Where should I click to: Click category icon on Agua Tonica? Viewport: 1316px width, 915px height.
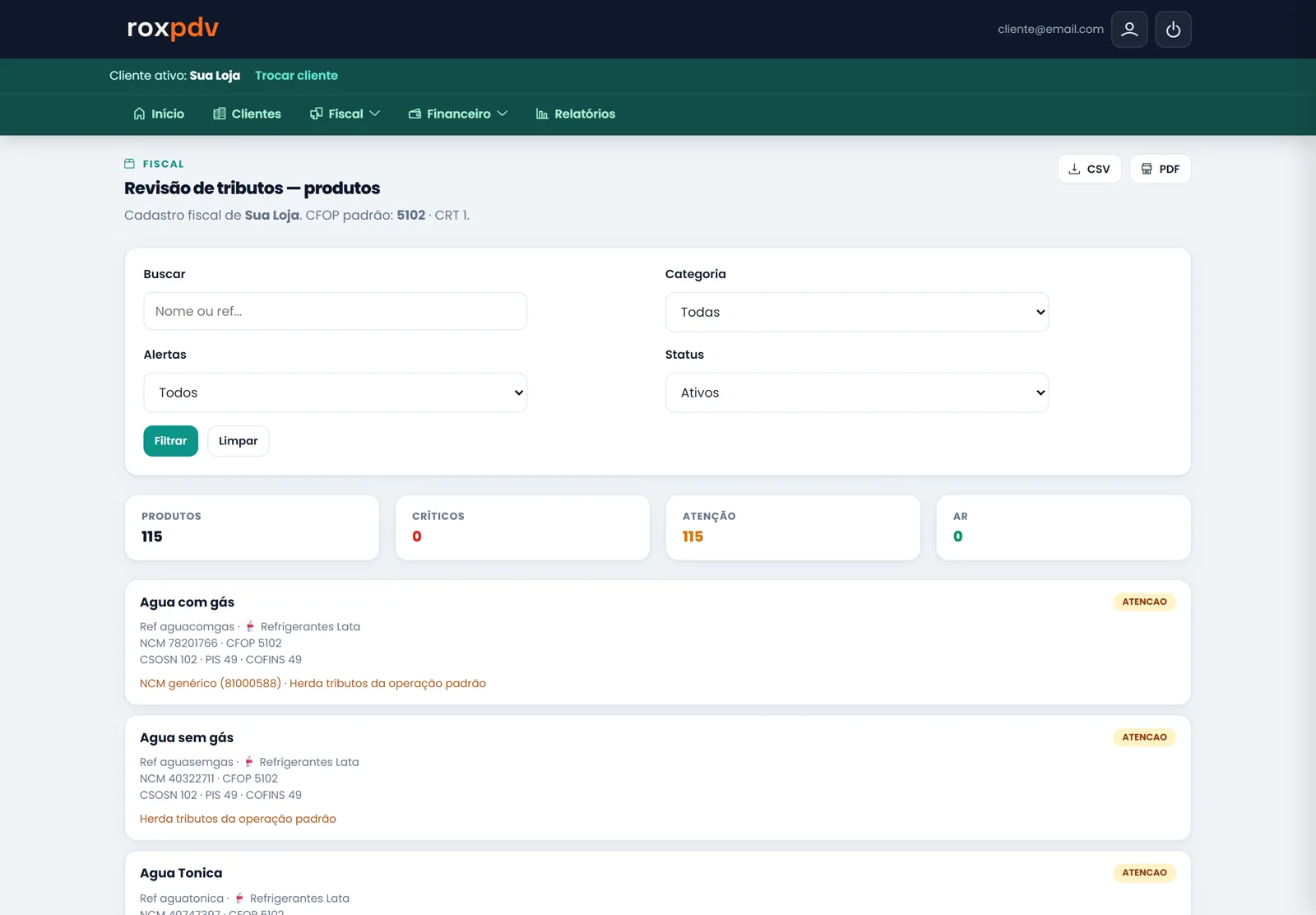click(x=239, y=899)
